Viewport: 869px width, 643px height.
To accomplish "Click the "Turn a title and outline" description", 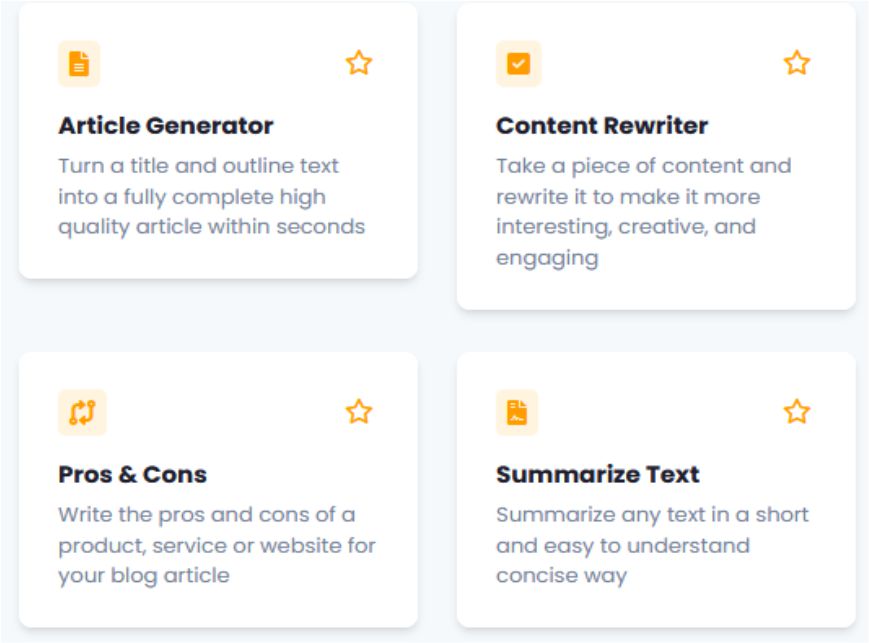I will pyautogui.click(x=210, y=196).
